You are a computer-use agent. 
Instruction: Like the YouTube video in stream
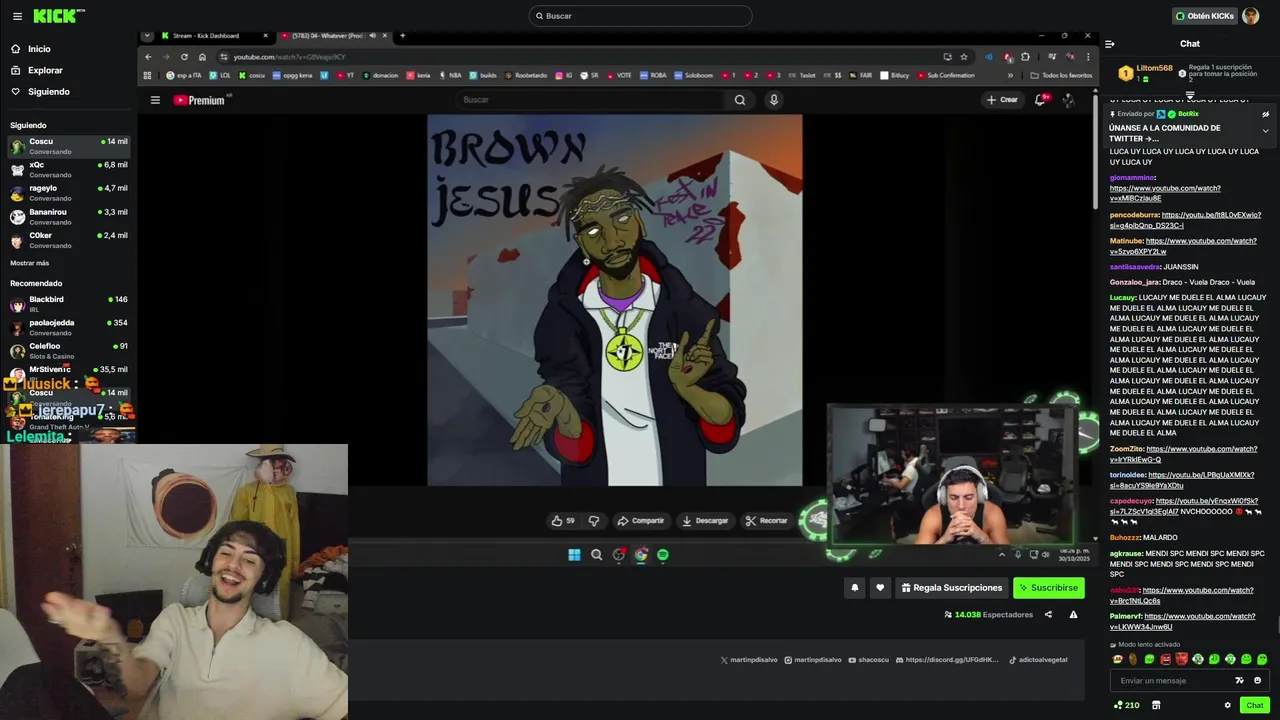click(563, 521)
